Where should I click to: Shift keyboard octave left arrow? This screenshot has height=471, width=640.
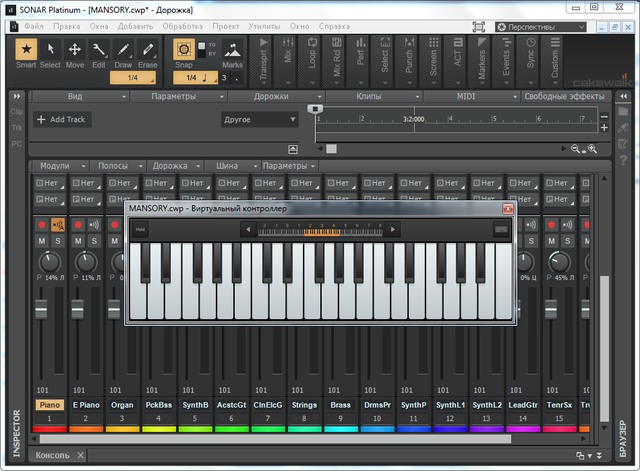[x=248, y=230]
